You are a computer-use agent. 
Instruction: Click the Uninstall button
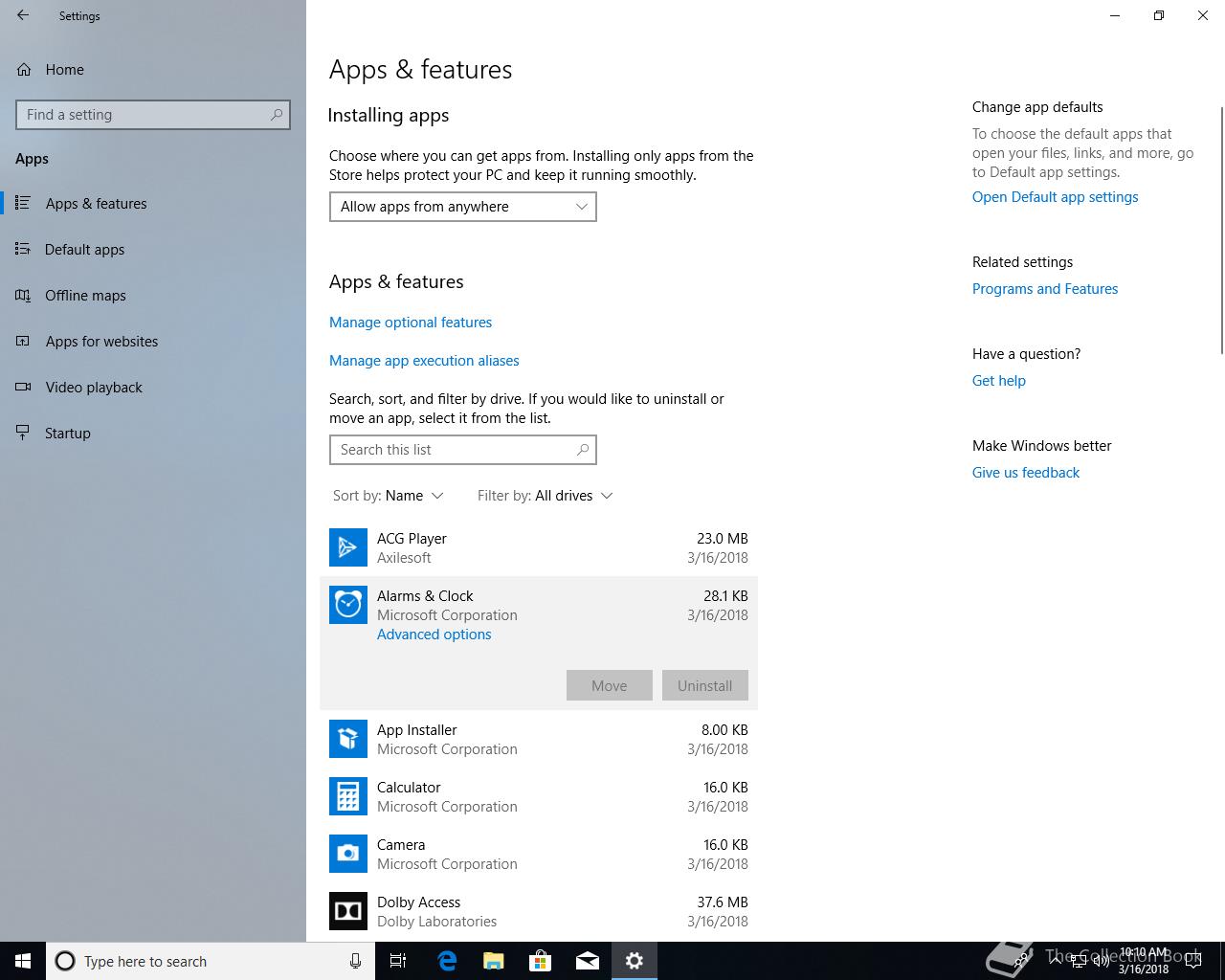tap(705, 685)
